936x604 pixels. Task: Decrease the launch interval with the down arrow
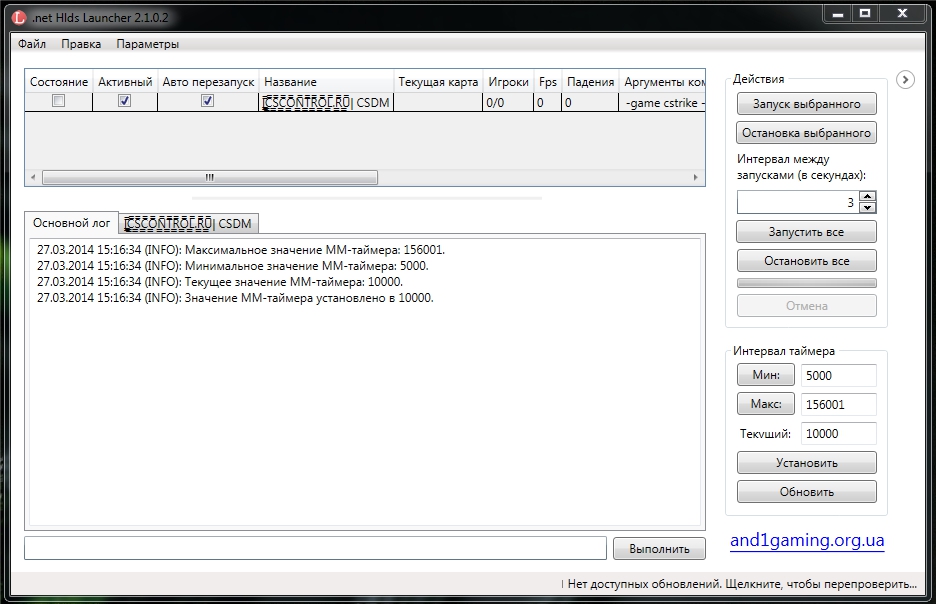pyautogui.click(x=867, y=208)
